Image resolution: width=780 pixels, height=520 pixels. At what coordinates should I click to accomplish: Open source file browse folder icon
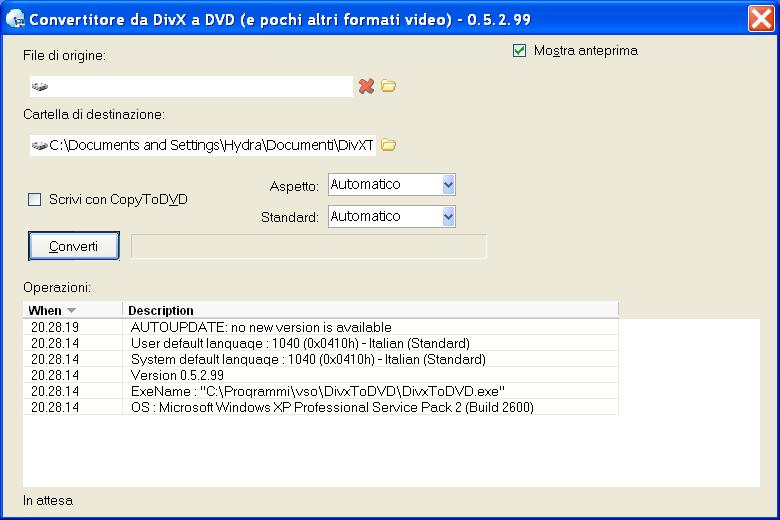point(389,86)
